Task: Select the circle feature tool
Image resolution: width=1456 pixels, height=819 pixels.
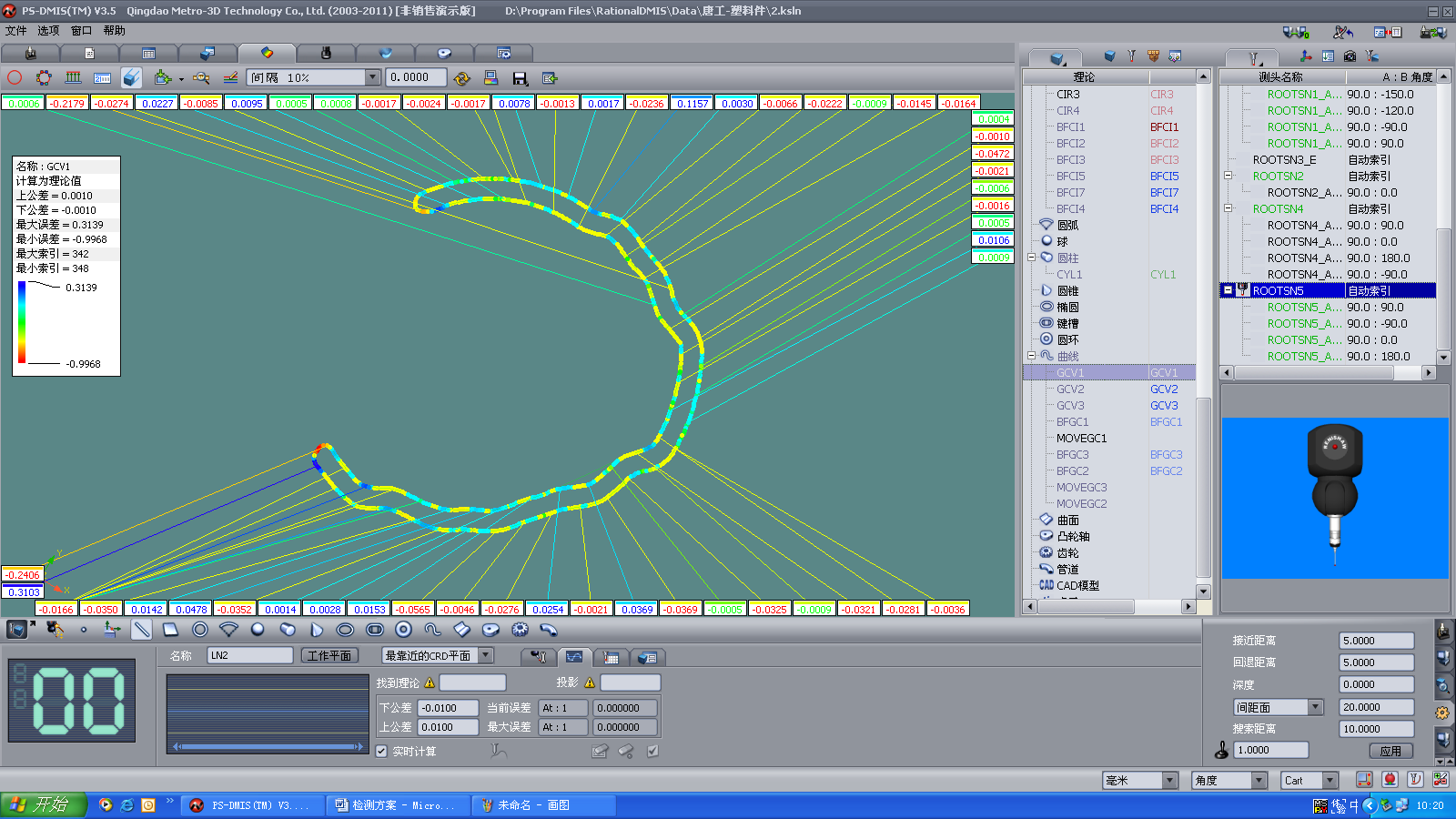Action: (x=200, y=629)
